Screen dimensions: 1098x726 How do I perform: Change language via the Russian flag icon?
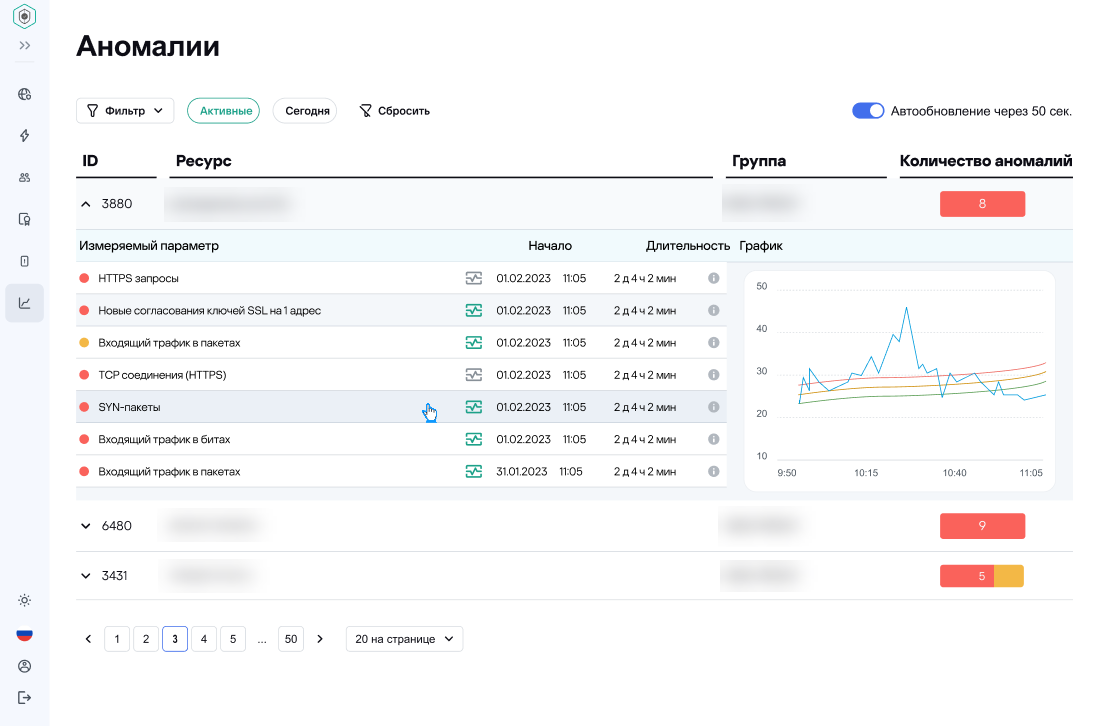coord(25,634)
